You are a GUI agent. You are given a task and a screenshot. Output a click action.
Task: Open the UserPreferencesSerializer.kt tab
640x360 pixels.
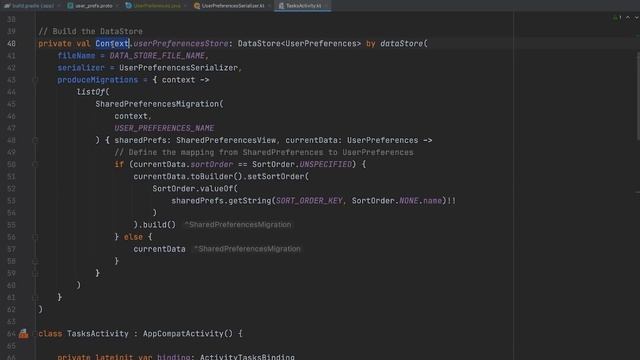coord(233,6)
